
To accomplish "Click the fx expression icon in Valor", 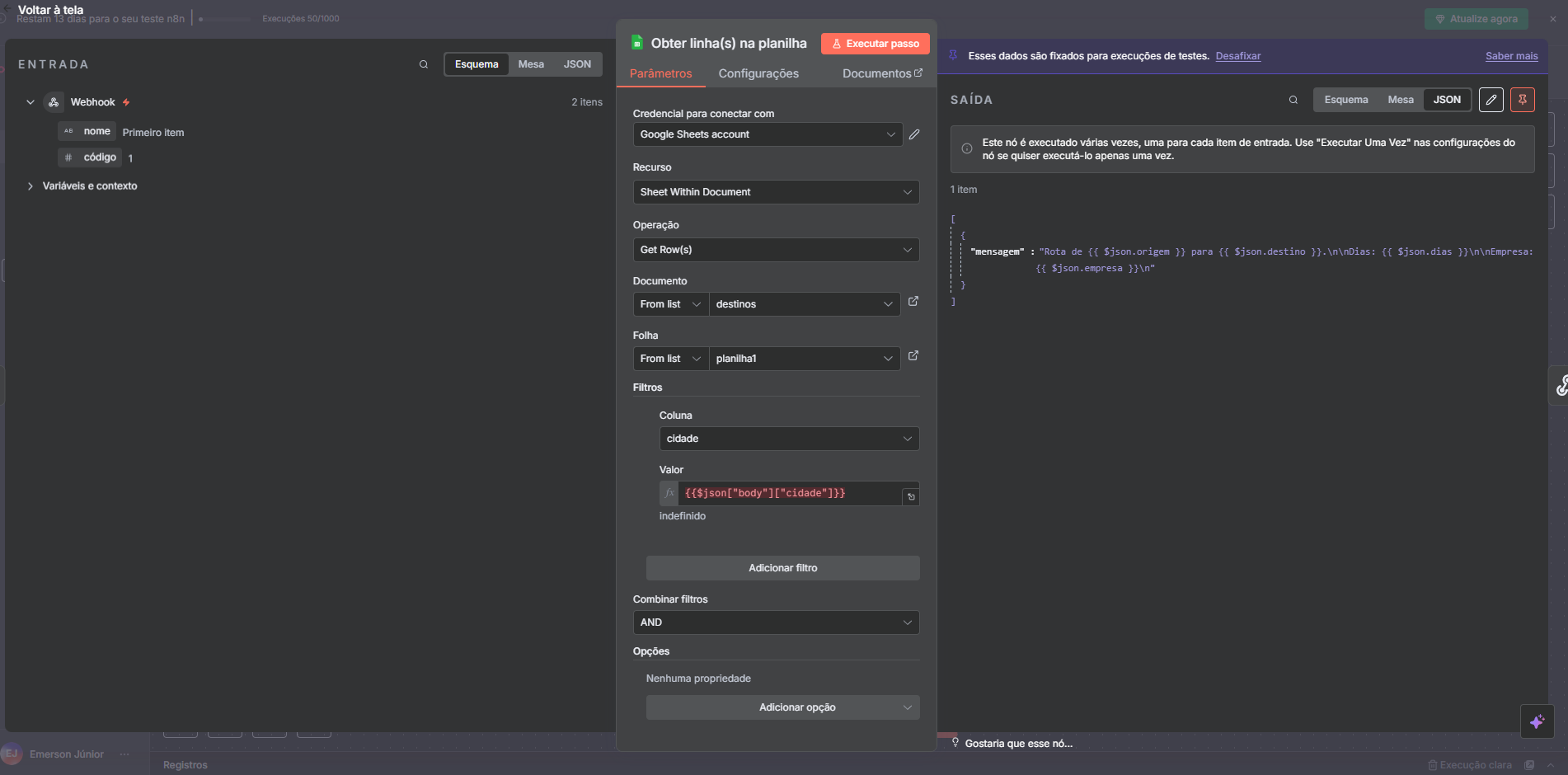I will (669, 493).
